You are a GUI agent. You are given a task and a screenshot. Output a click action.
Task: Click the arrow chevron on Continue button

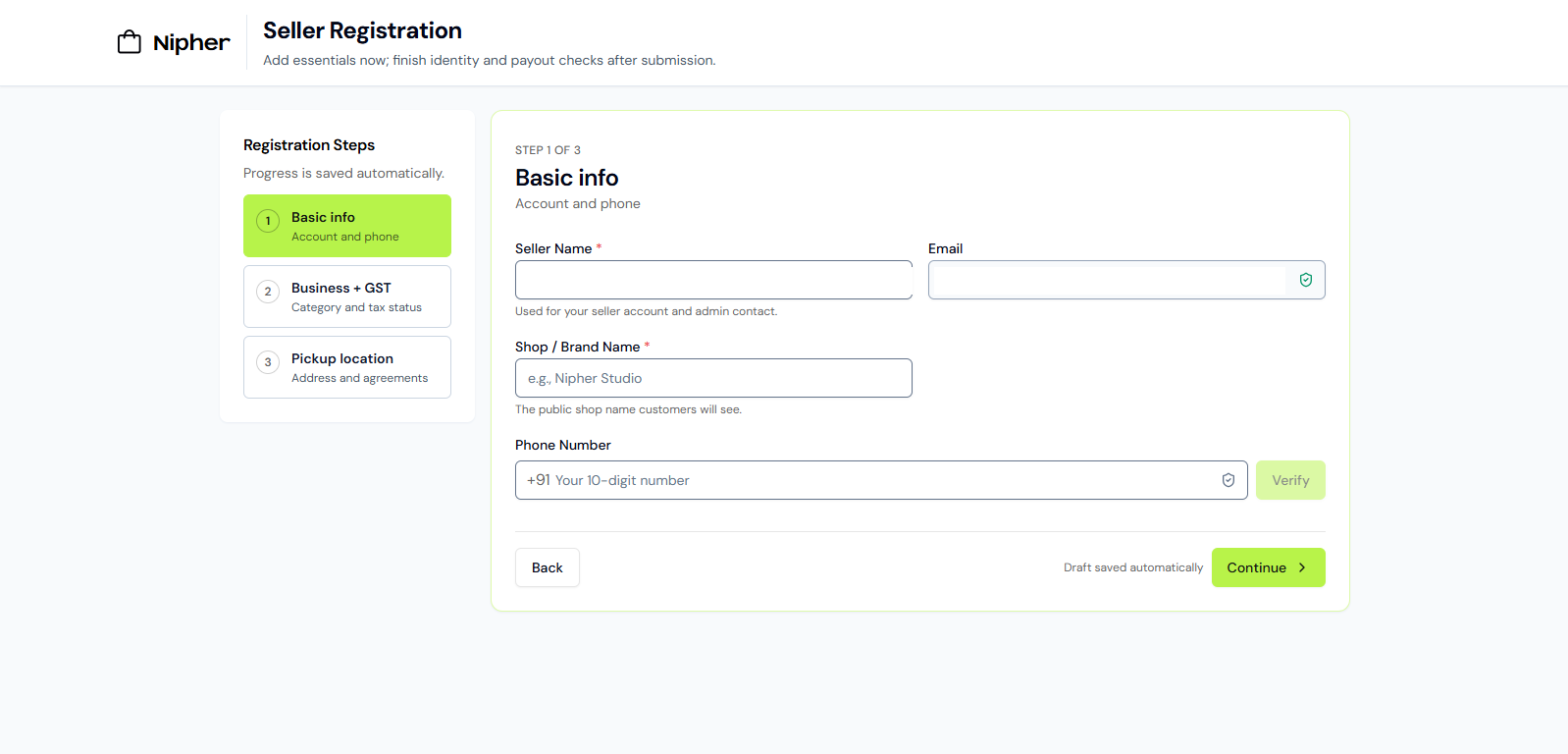1302,567
